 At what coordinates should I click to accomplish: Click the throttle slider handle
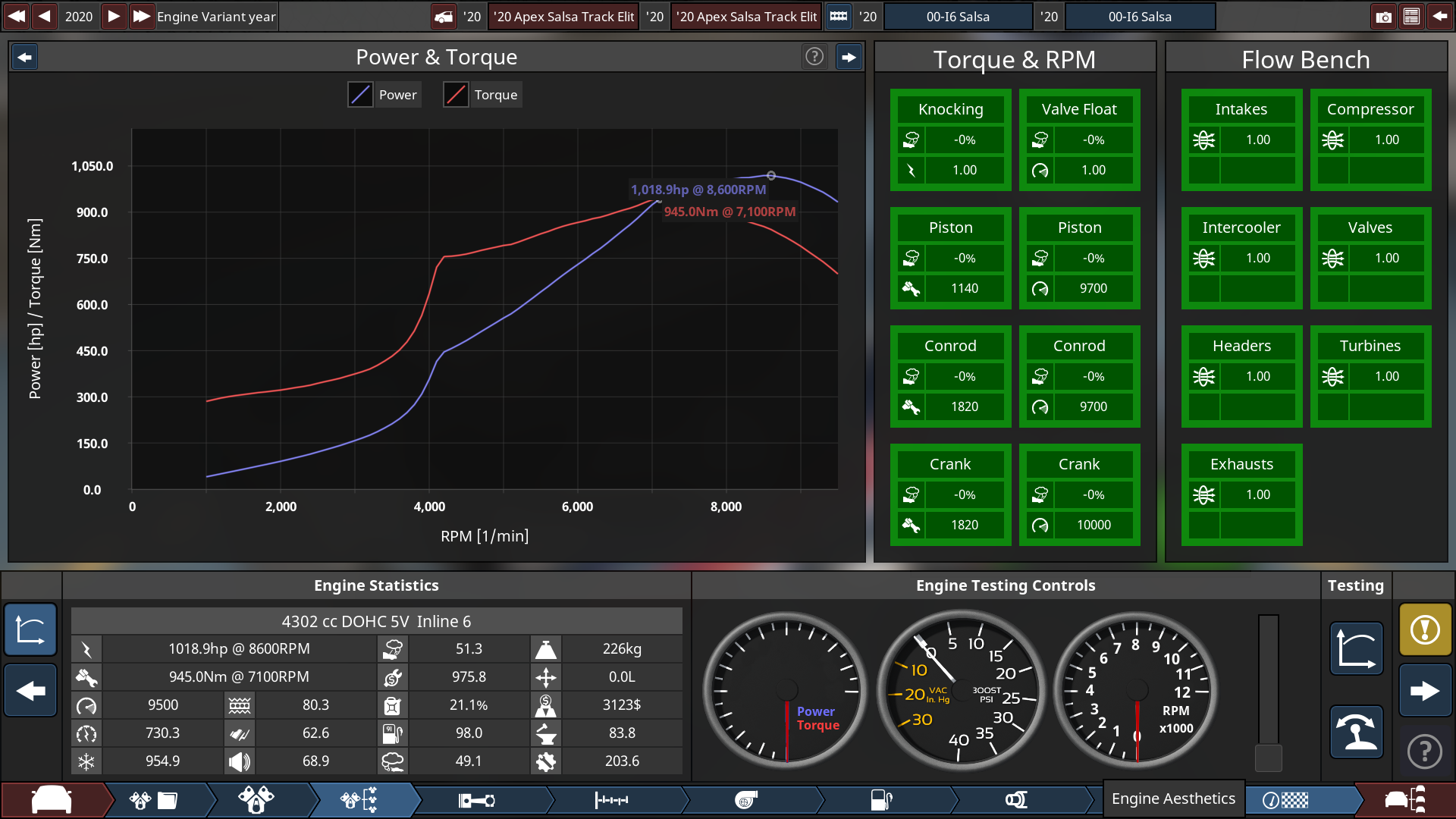(x=1268, y=757)
